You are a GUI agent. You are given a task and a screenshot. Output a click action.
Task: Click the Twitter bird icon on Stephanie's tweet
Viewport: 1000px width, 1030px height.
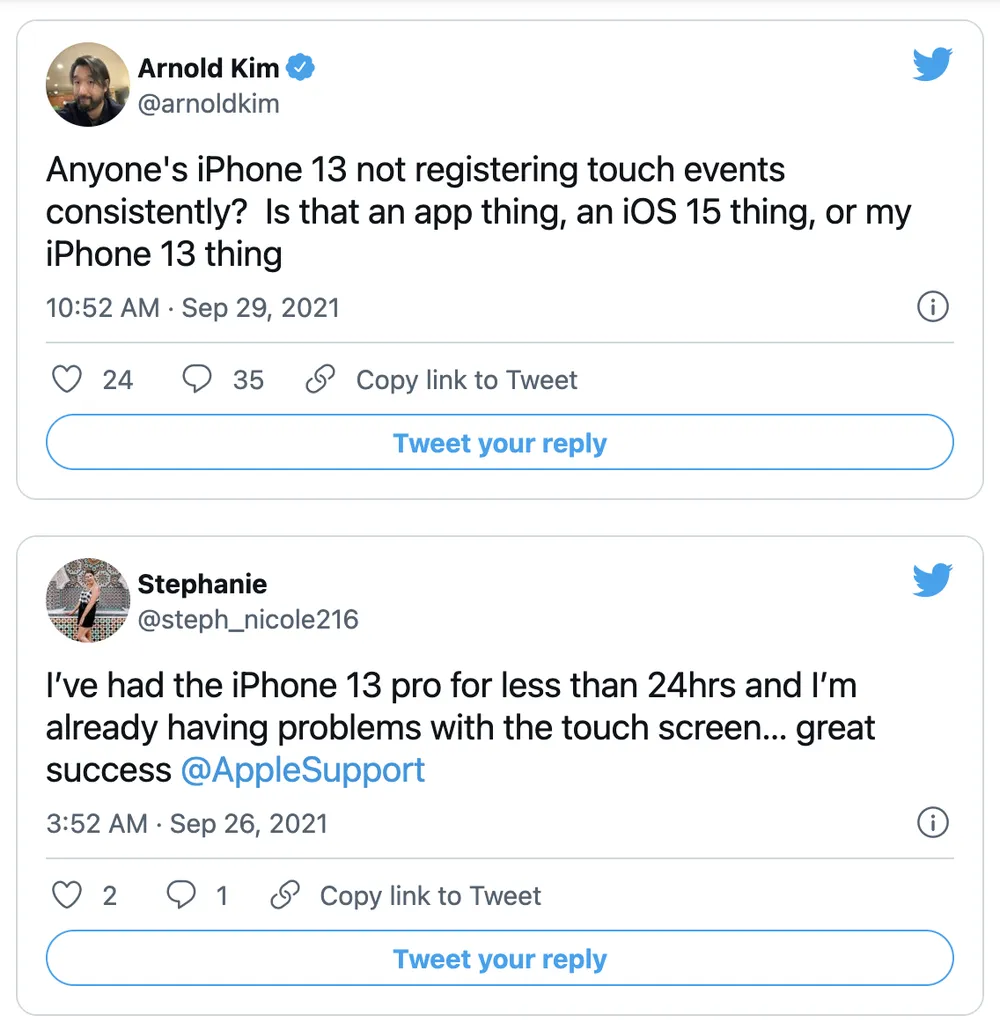pos(932,581)
